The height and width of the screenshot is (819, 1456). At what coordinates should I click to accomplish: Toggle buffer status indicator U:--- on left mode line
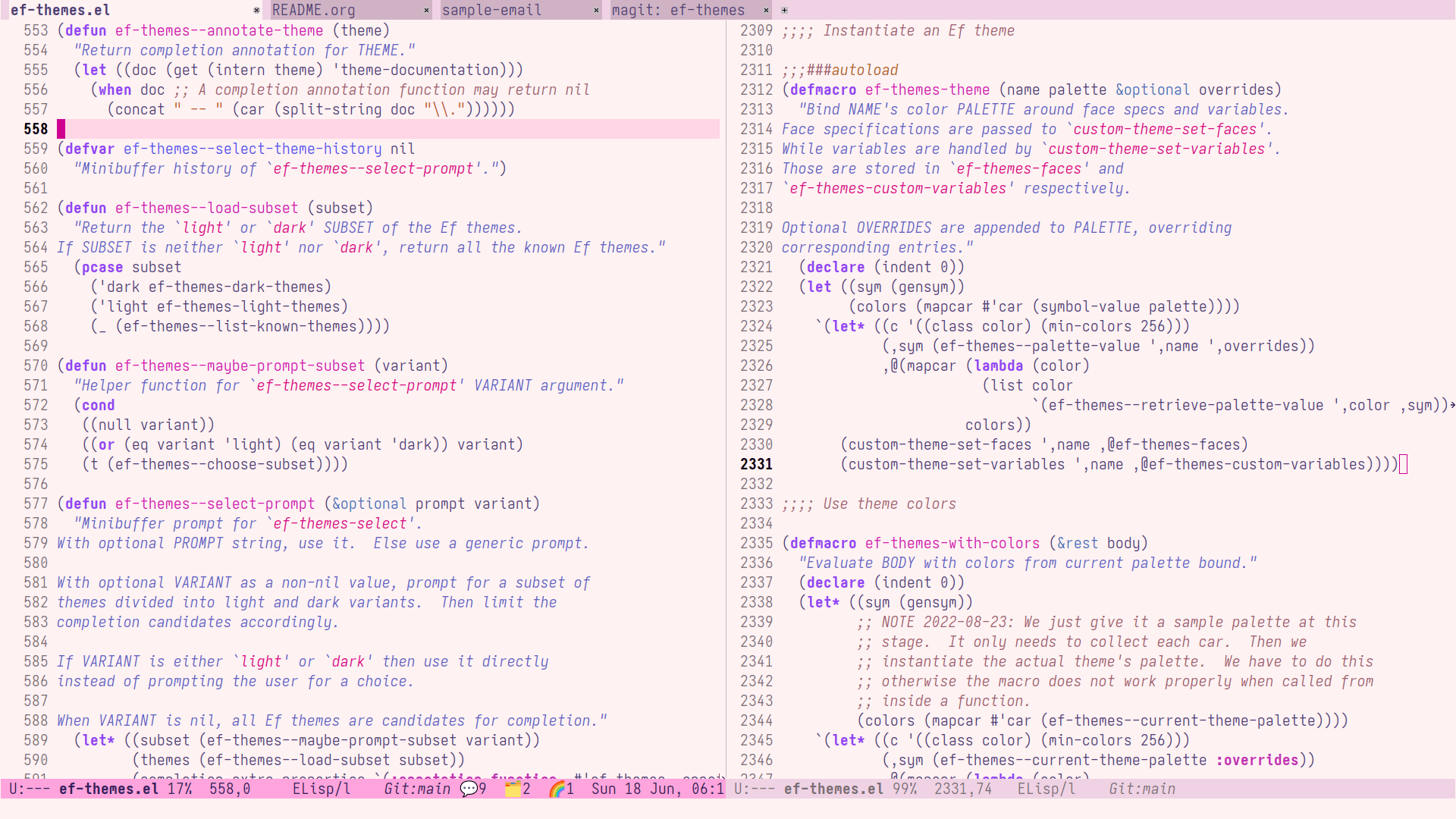[29, 789]
